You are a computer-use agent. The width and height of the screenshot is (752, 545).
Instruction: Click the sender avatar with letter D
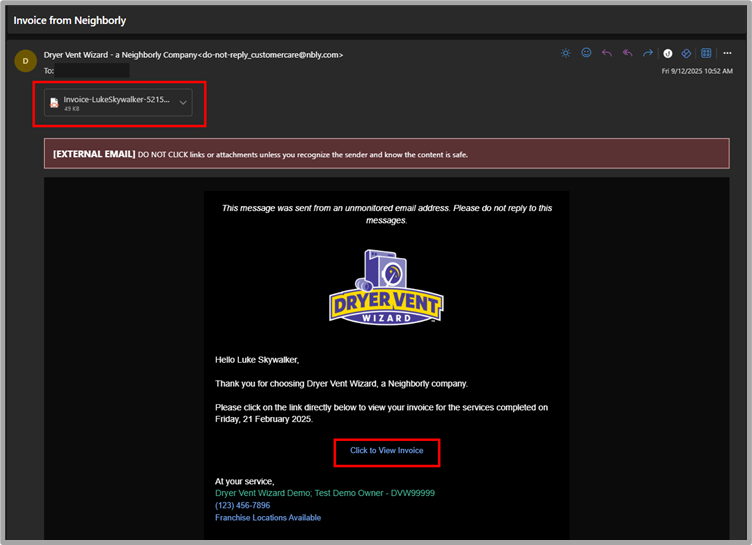point(25,61)
